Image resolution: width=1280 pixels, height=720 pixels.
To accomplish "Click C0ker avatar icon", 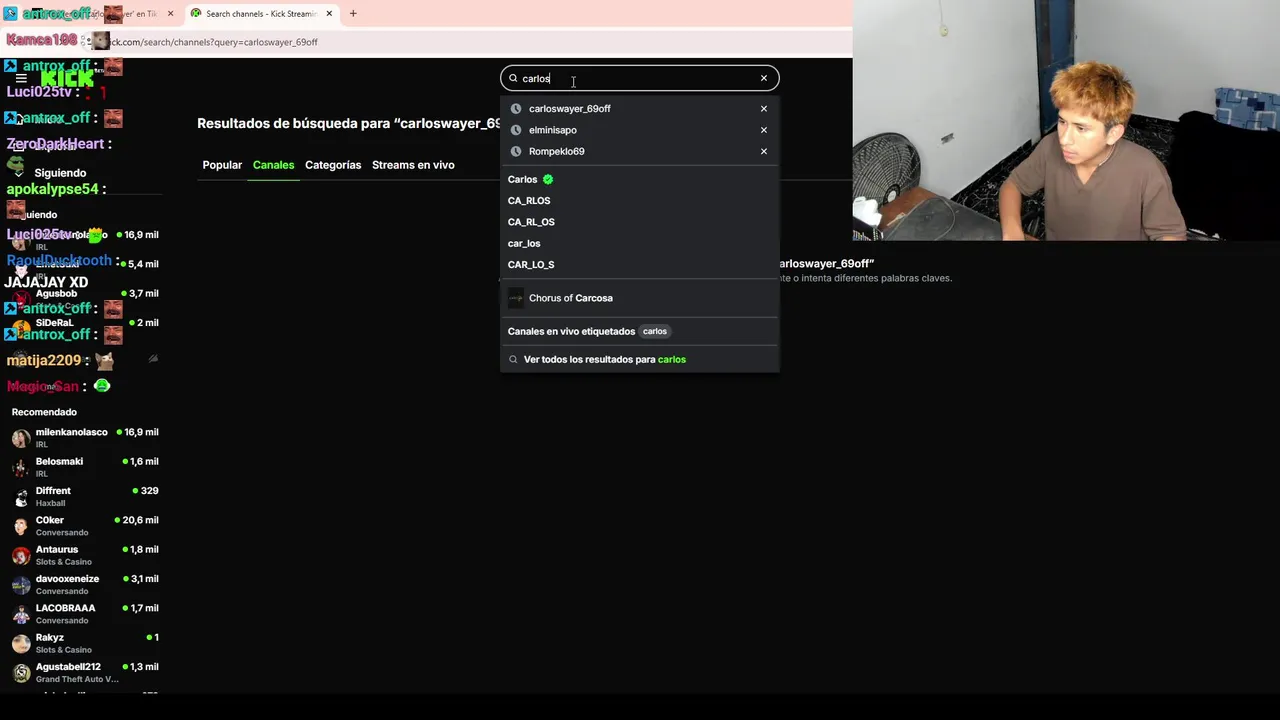I will [21, 526].
